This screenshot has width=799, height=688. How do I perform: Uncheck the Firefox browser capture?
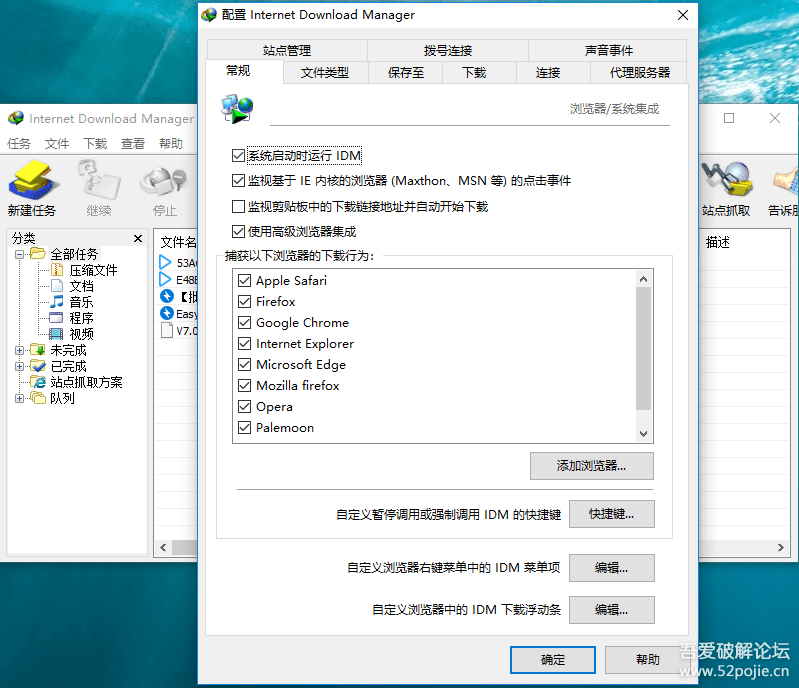pos(245,301)
